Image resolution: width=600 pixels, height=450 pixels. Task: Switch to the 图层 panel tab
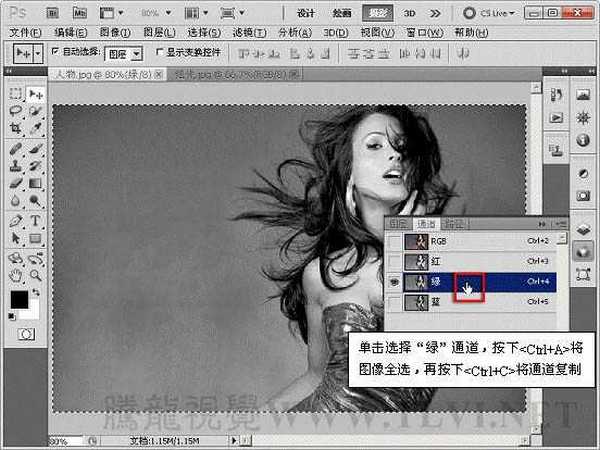(x=398, y=224)
